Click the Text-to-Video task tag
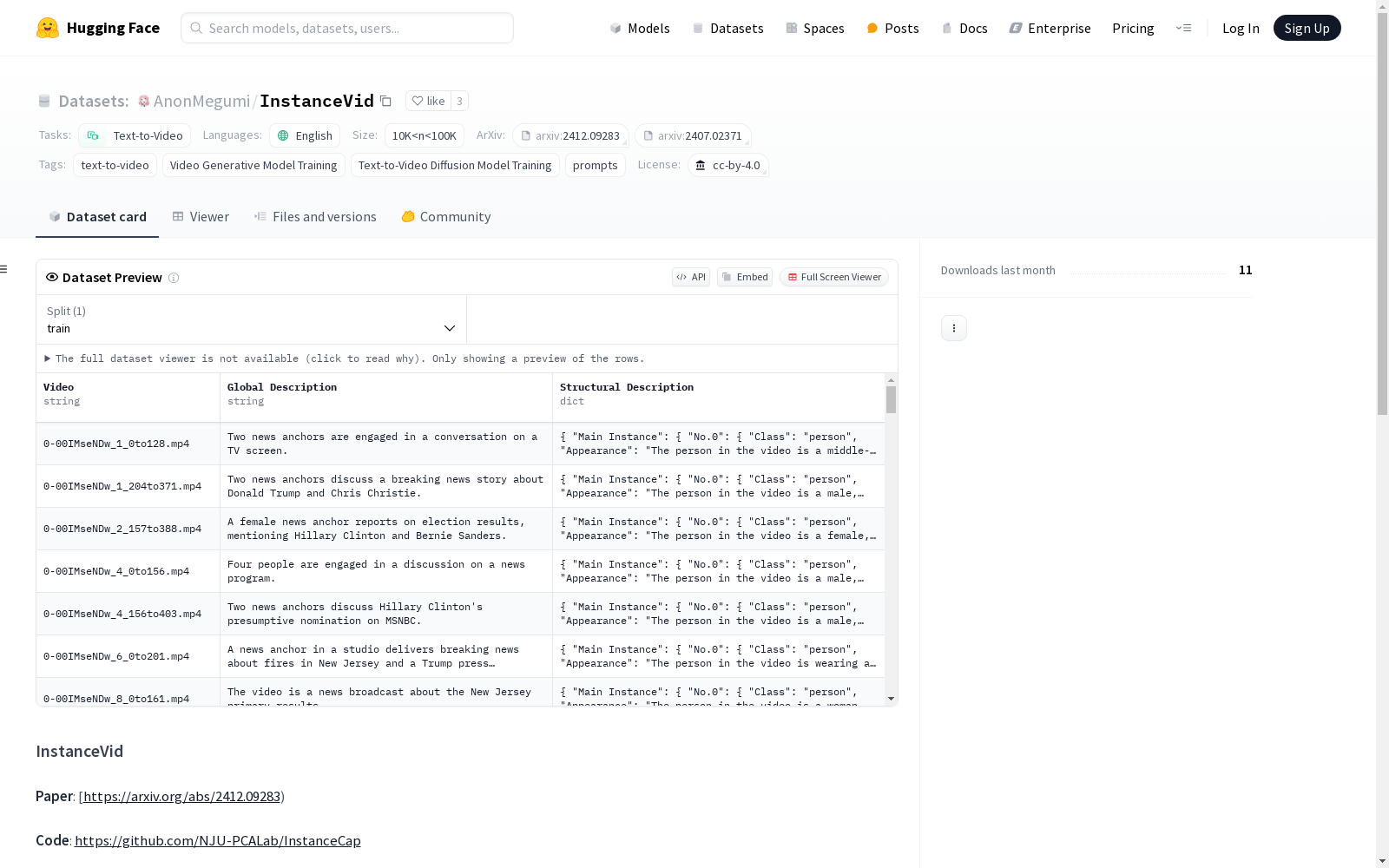The image size is (1389, 868). (135, 135)
